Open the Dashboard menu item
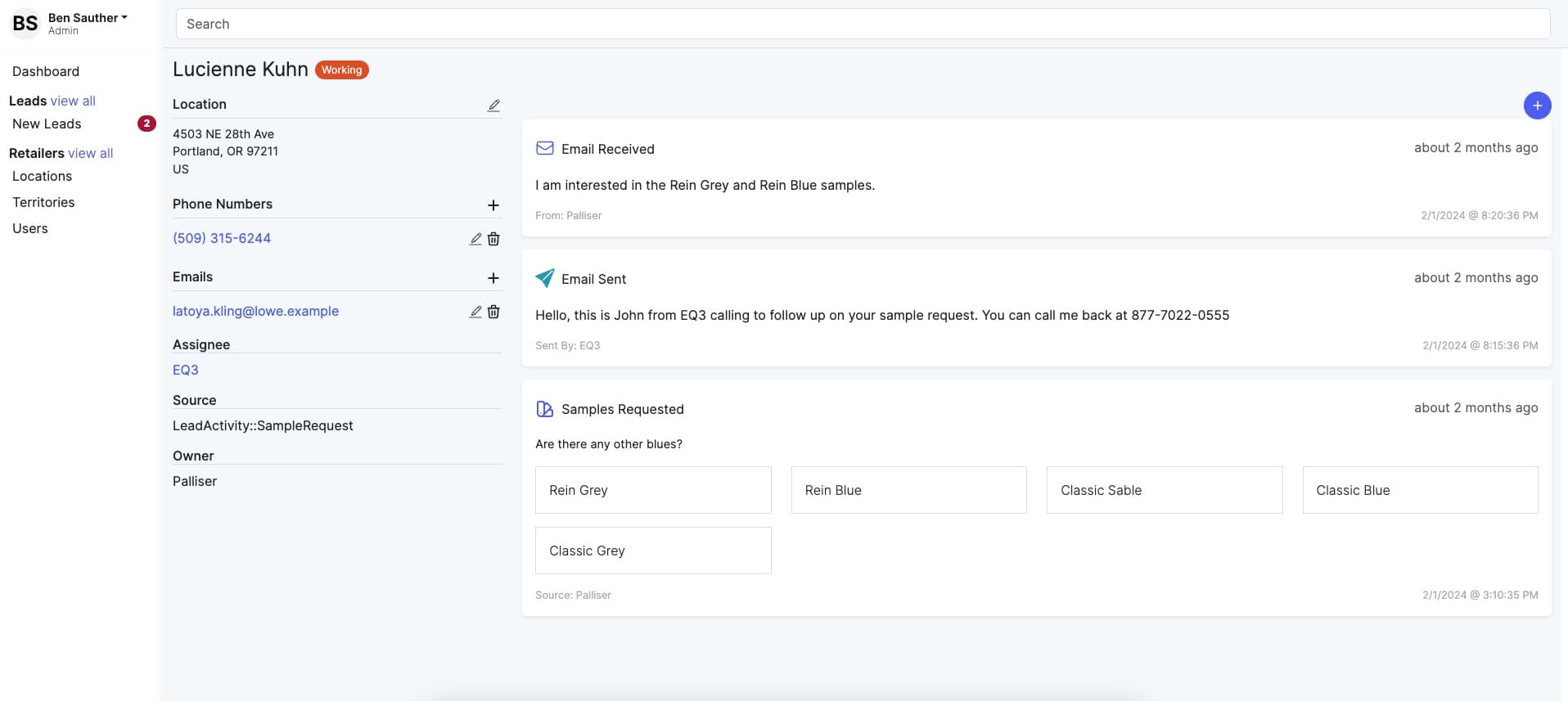The height and width of the screenshot is (701, 1568). [46, 72]
